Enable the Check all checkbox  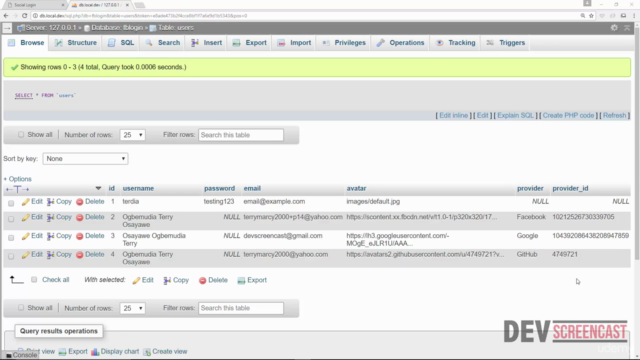click(x=34, y=280)
